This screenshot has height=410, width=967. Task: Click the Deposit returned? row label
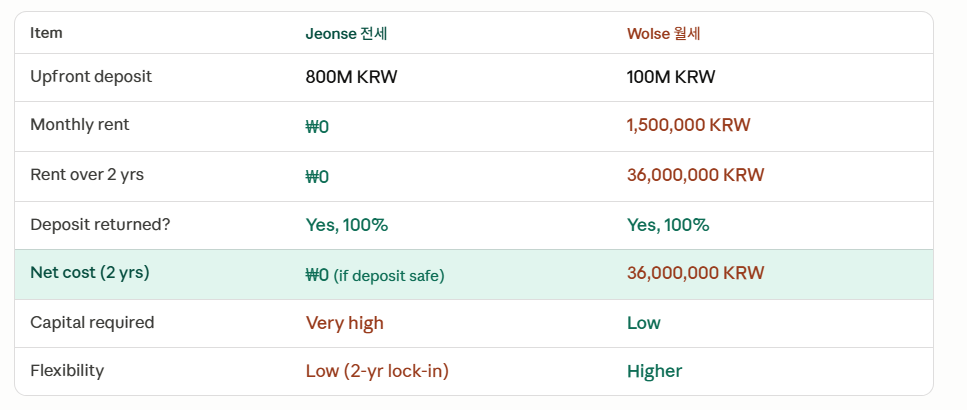pos(100,224)
